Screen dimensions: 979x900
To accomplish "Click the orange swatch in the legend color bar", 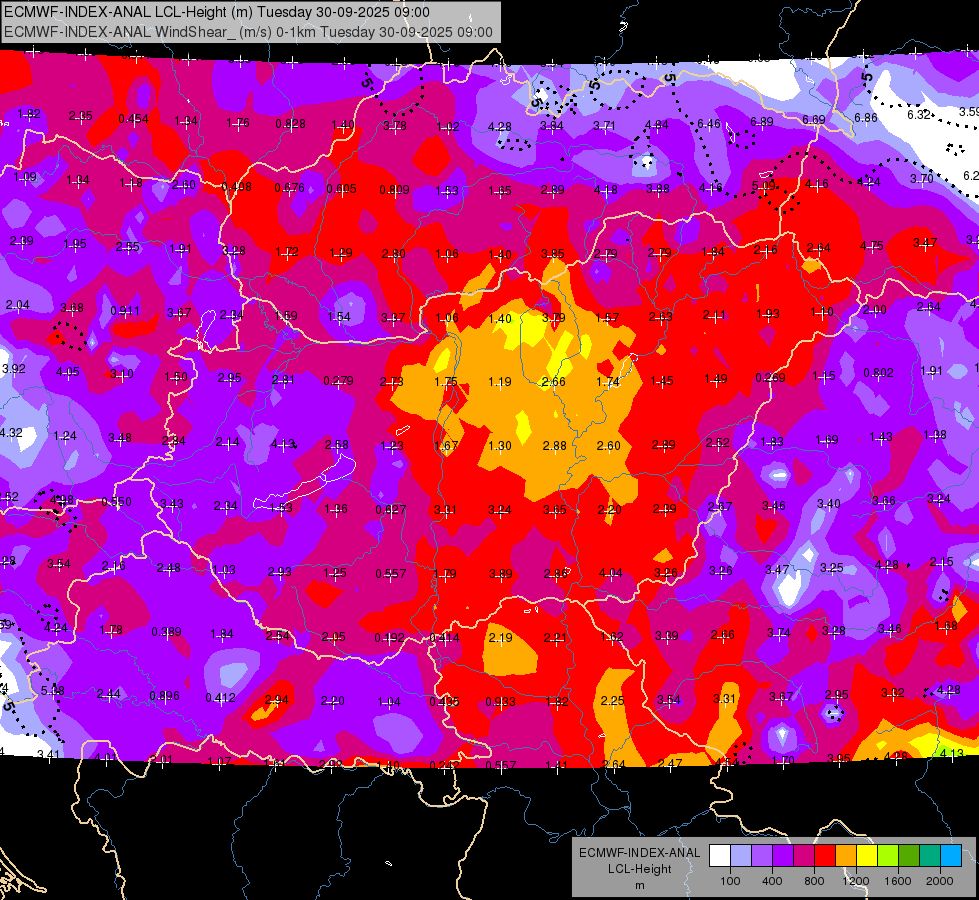I will pyautogui.click(x=846, y=856).
